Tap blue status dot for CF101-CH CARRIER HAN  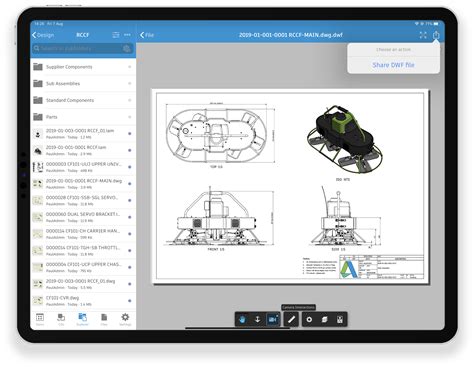(x=130, y=234)
